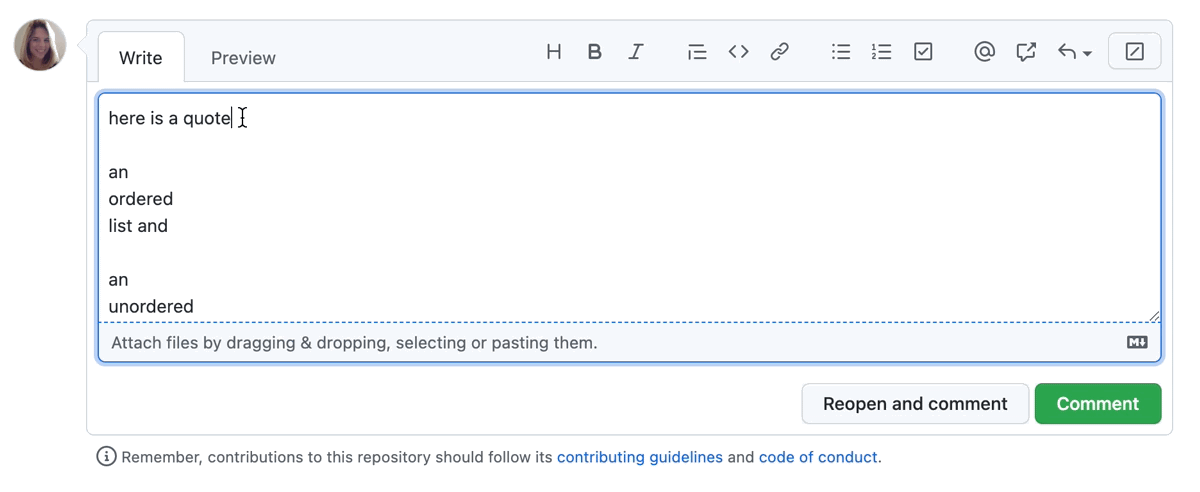Apply italic formatting to text

click(x=636, y=52)
